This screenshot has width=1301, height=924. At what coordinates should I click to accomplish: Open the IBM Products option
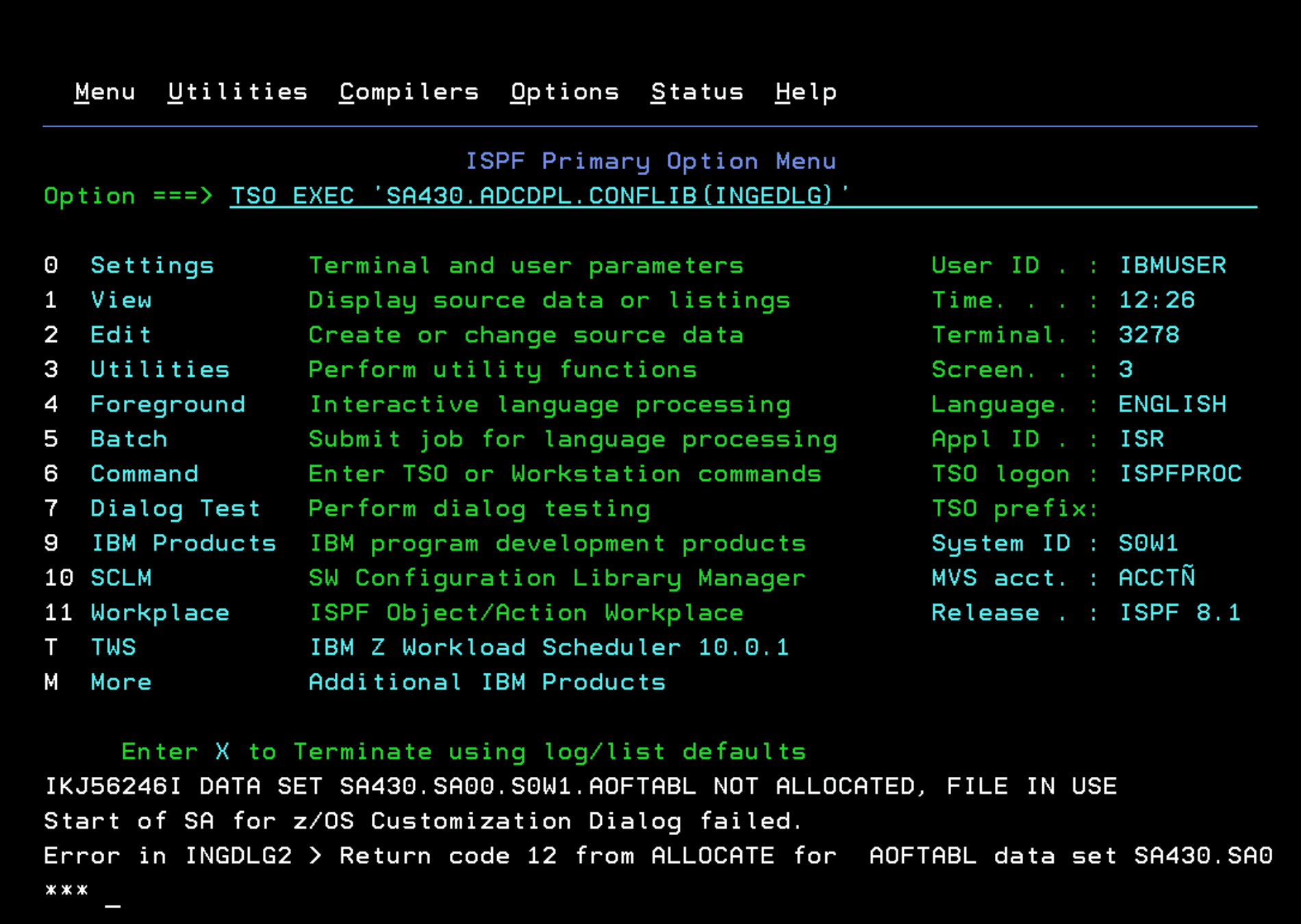click(184, 543)
